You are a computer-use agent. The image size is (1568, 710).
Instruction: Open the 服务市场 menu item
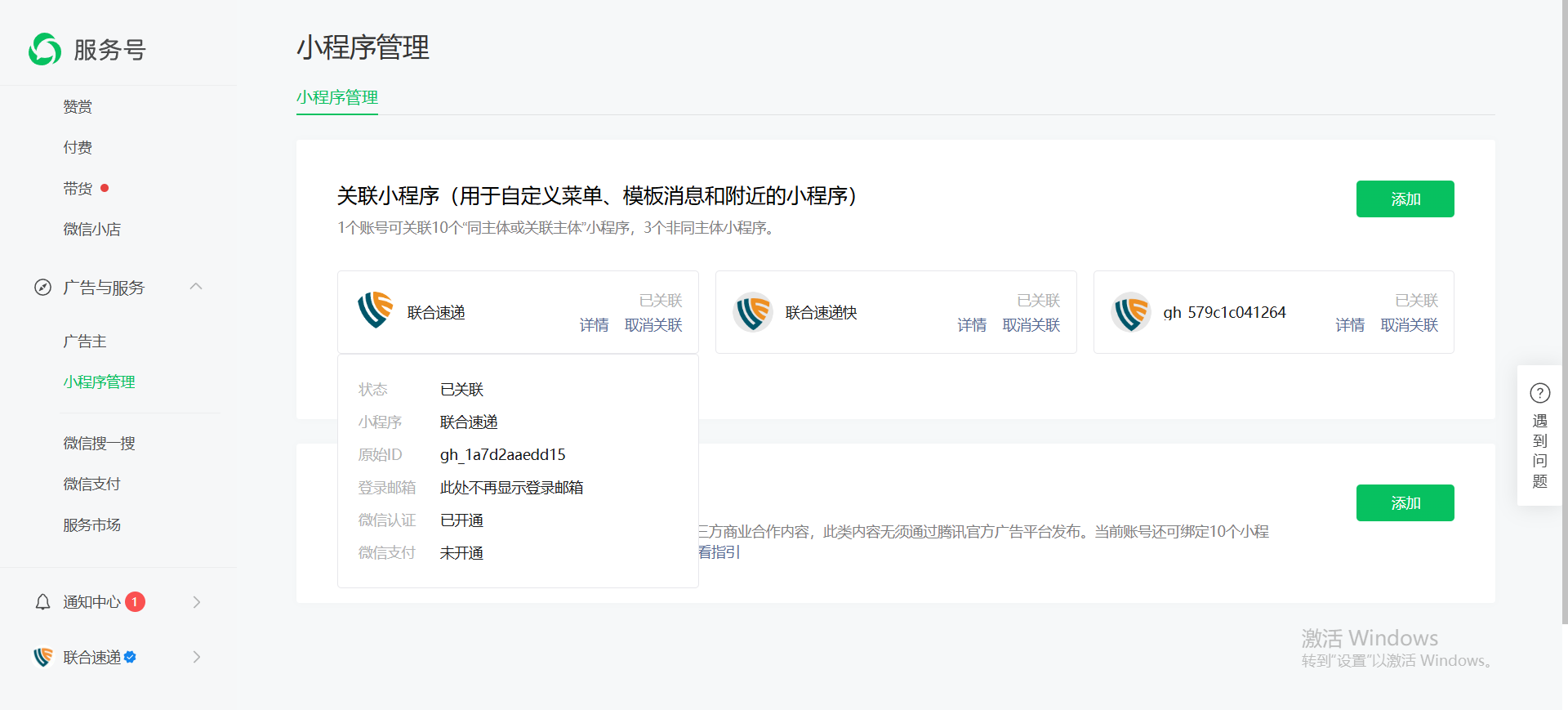tap(91, 525)
